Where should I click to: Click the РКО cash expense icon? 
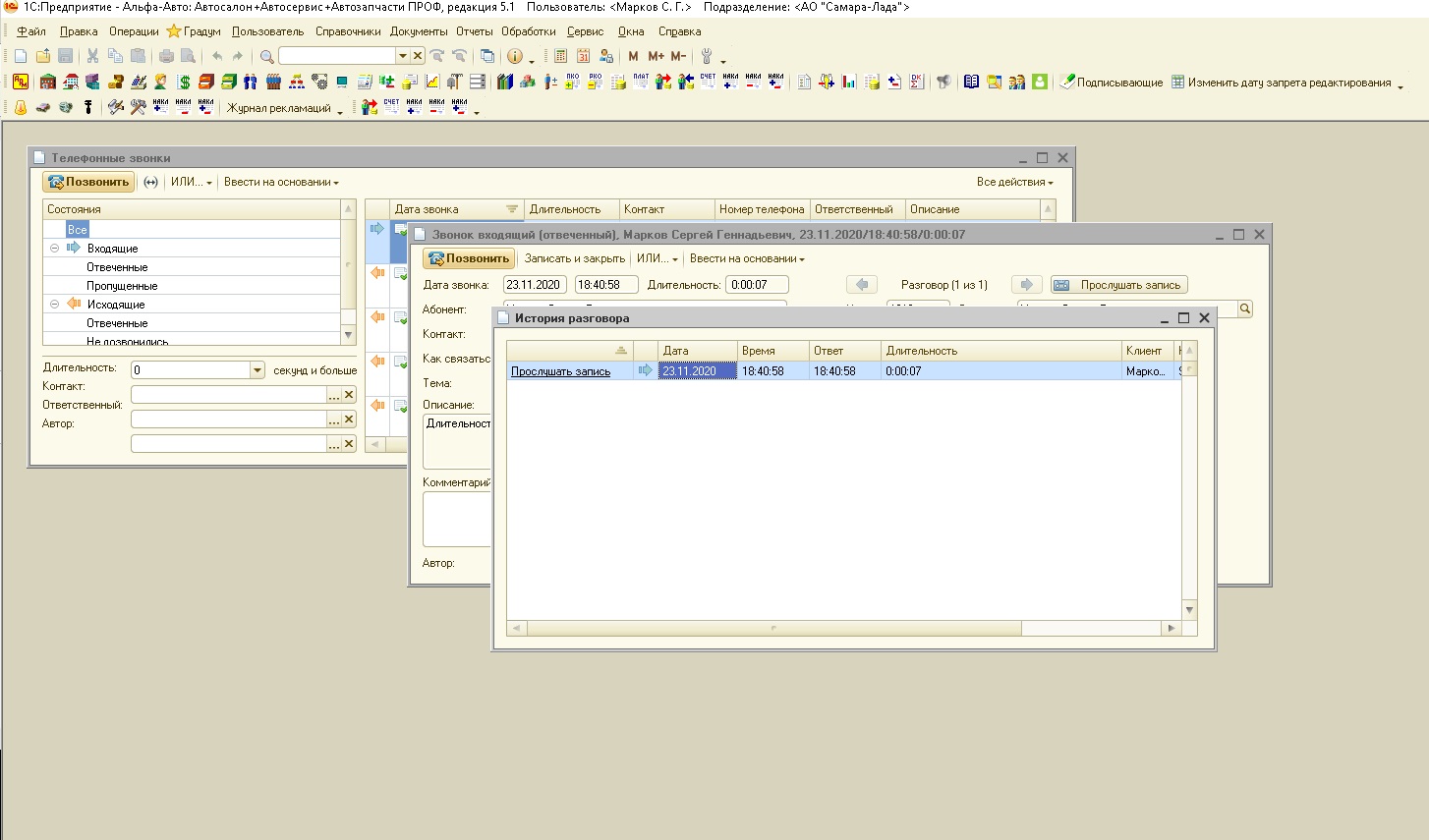coord(596,82)
